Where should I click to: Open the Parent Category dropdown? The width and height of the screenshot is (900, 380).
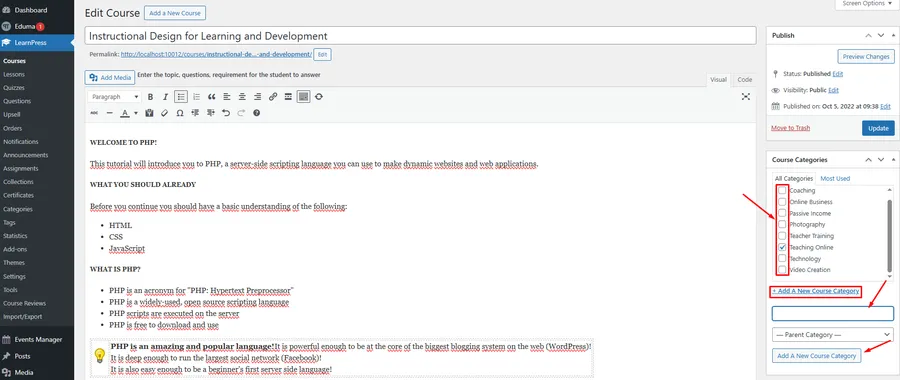[x=832, y=335]
